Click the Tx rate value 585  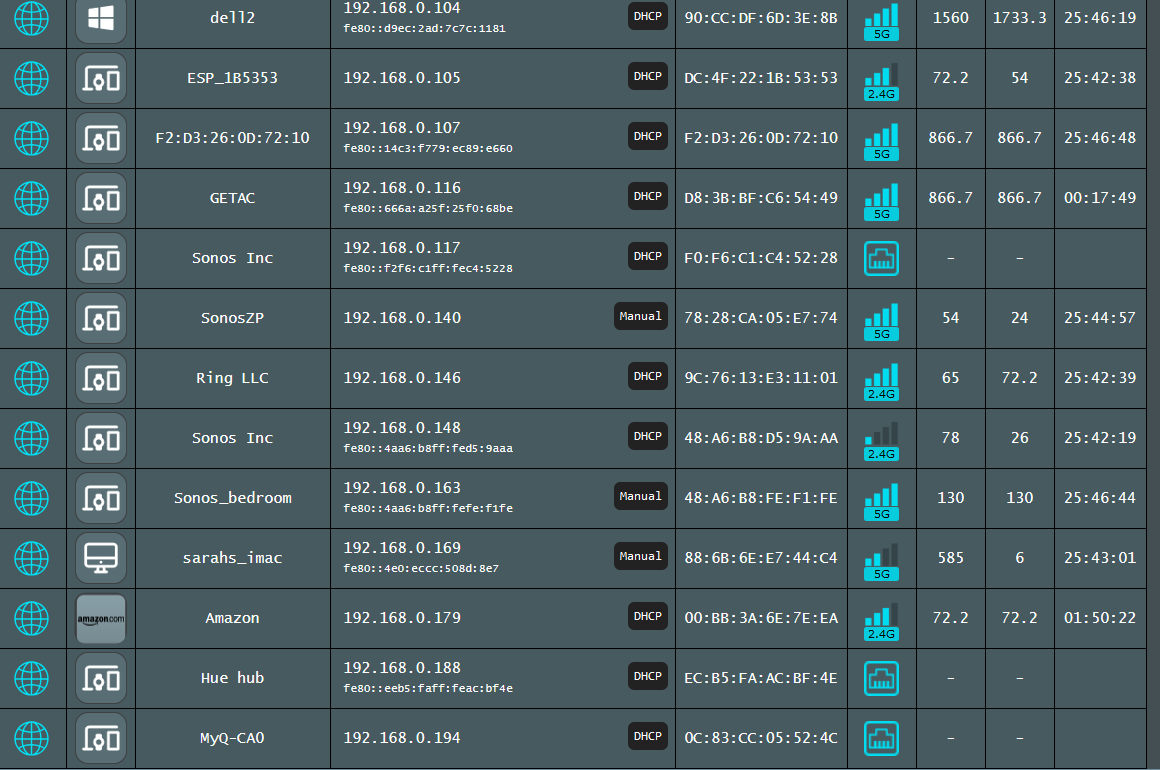[951, 558]
